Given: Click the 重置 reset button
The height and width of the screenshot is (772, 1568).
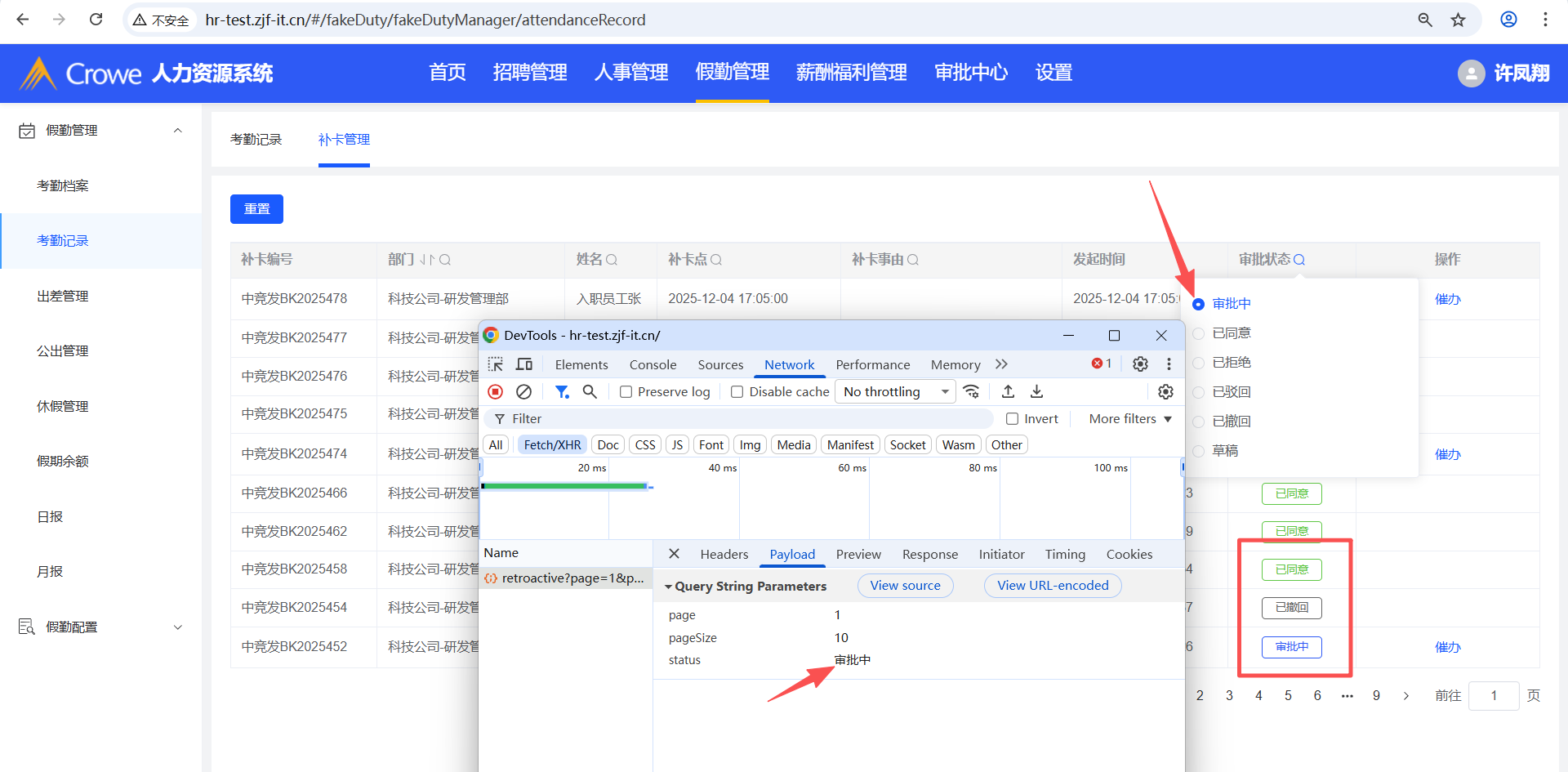Looking at the screenshot, I should point(256,209).
